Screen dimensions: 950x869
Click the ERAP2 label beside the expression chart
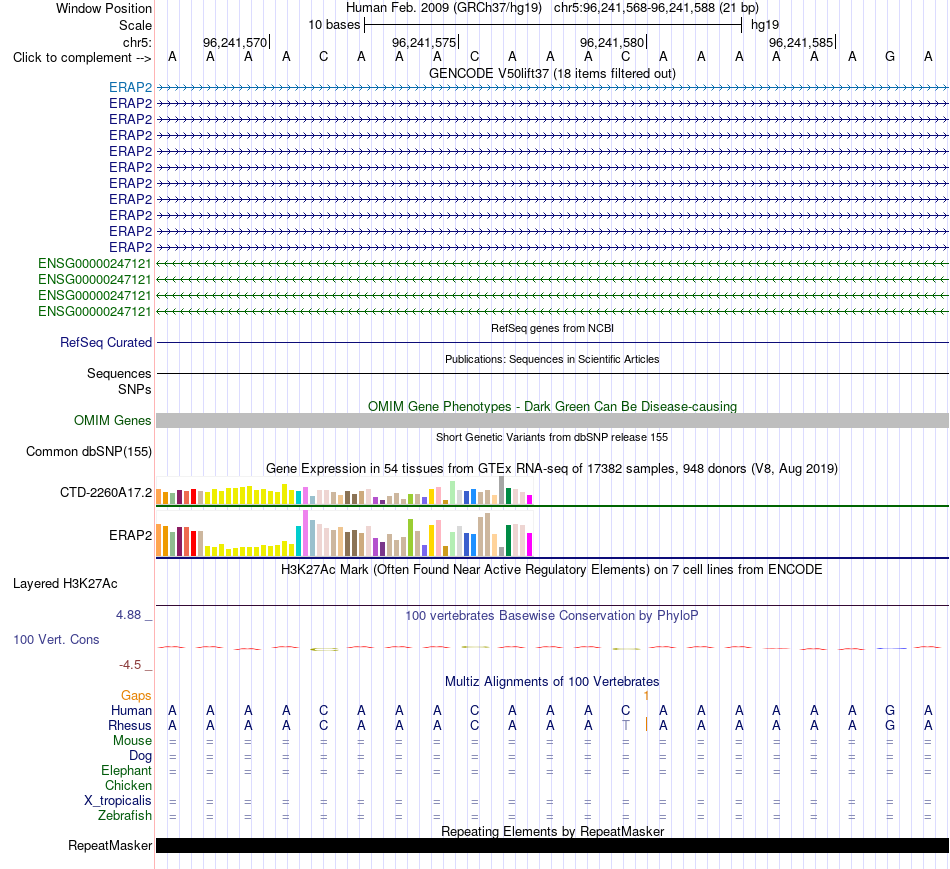click(x=130, y=536)
